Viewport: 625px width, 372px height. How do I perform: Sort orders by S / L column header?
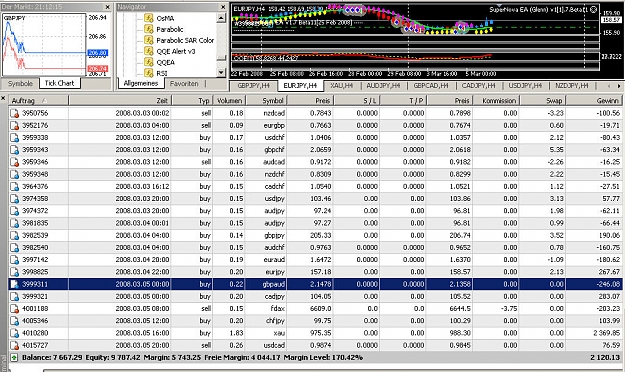357,101
